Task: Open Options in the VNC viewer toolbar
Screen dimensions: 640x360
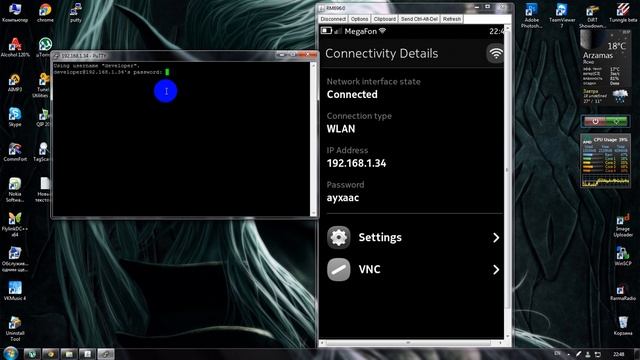Action: coord(359,19)
